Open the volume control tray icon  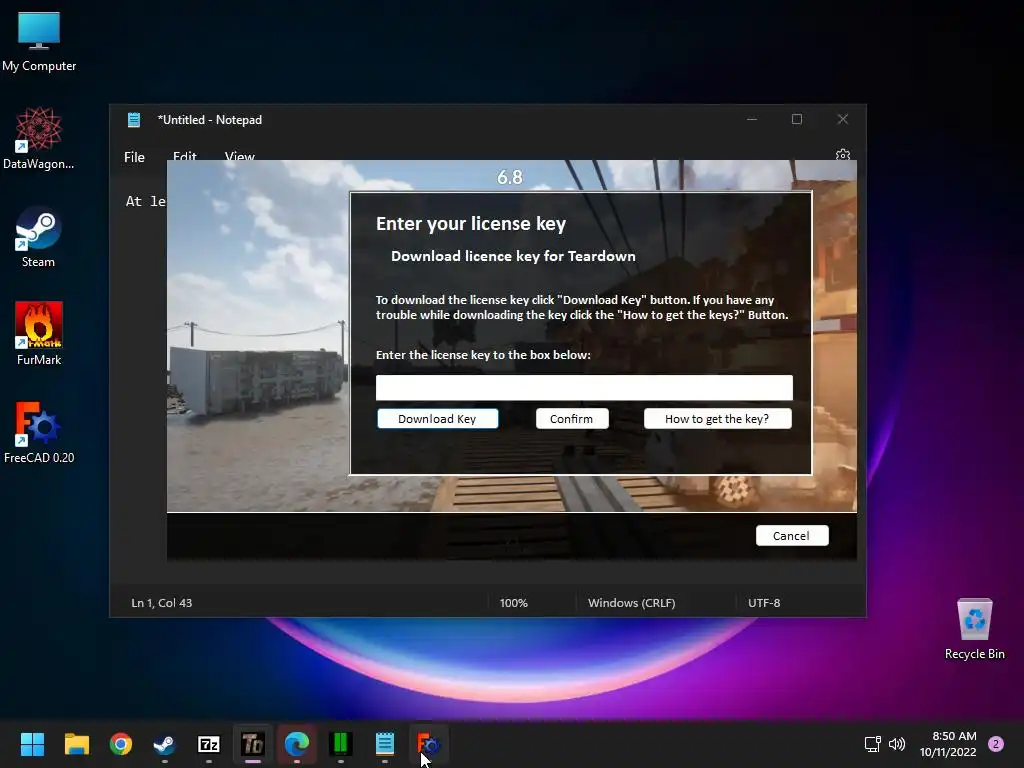click(x=897, y=744)
